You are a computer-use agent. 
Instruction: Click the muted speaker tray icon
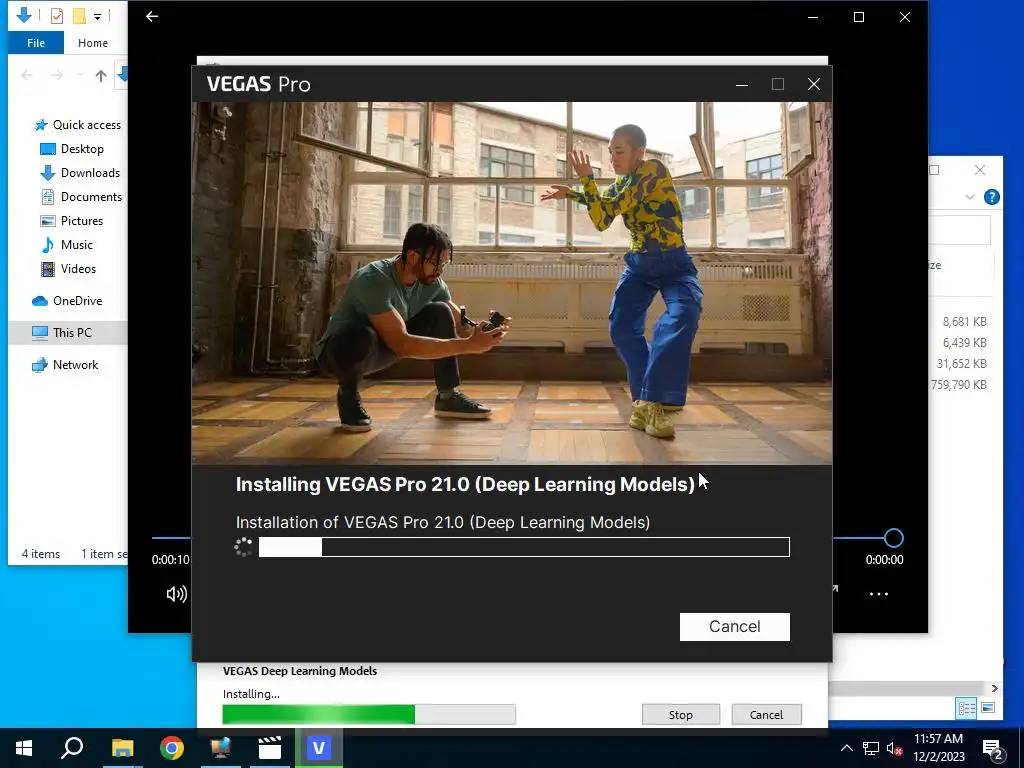coord(894,748)
